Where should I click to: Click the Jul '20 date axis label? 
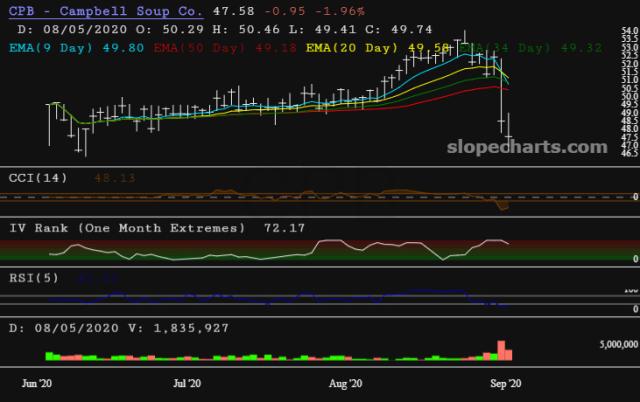coord(188,383)
